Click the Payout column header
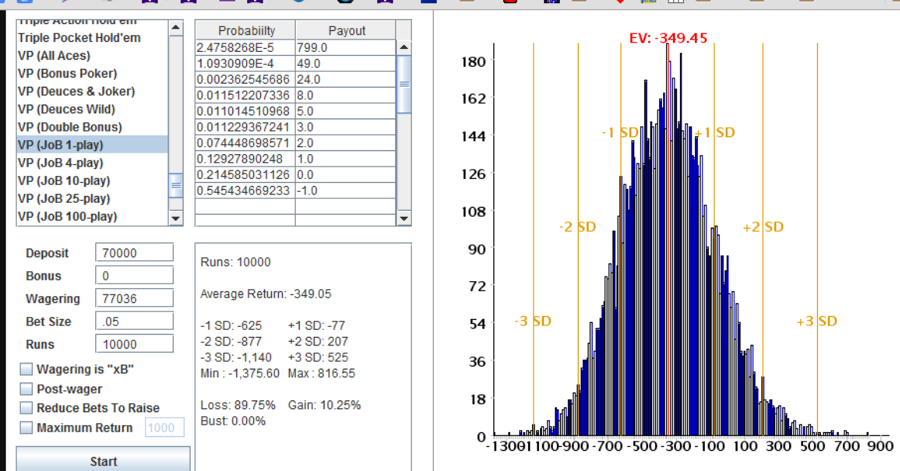The image size is (900, 471). point(346,30)
